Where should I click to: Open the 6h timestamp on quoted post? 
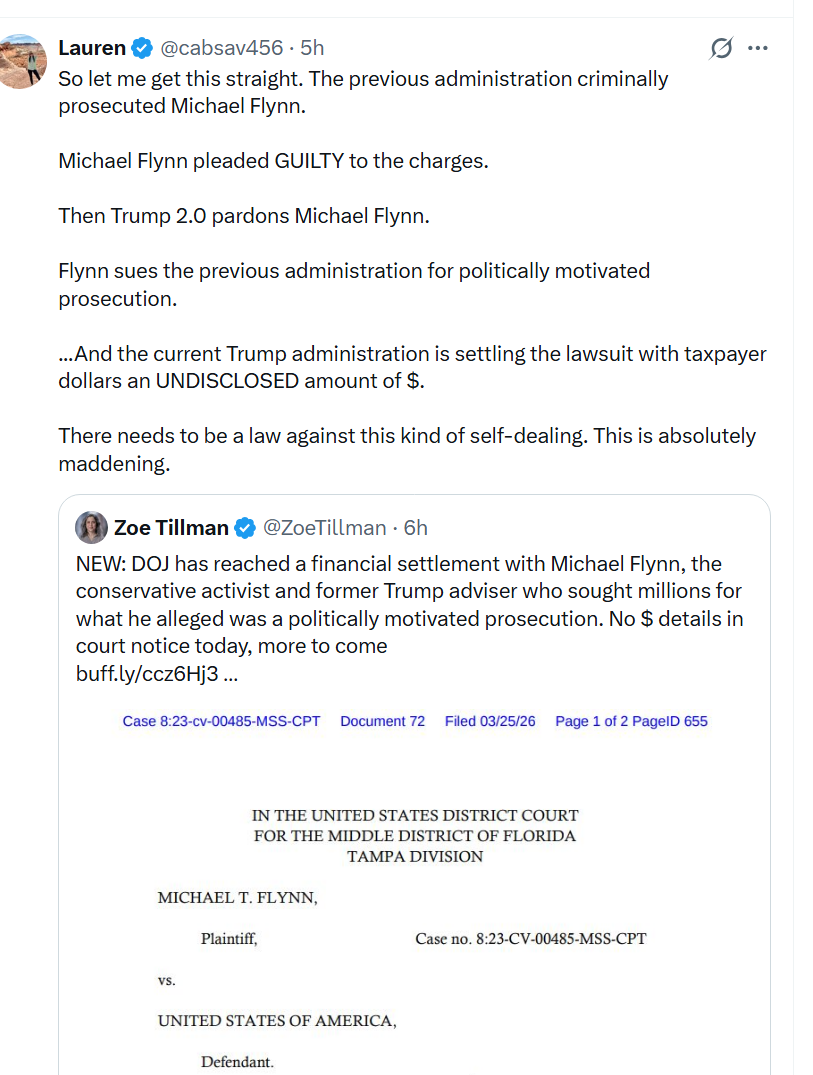tap(415, 527)
